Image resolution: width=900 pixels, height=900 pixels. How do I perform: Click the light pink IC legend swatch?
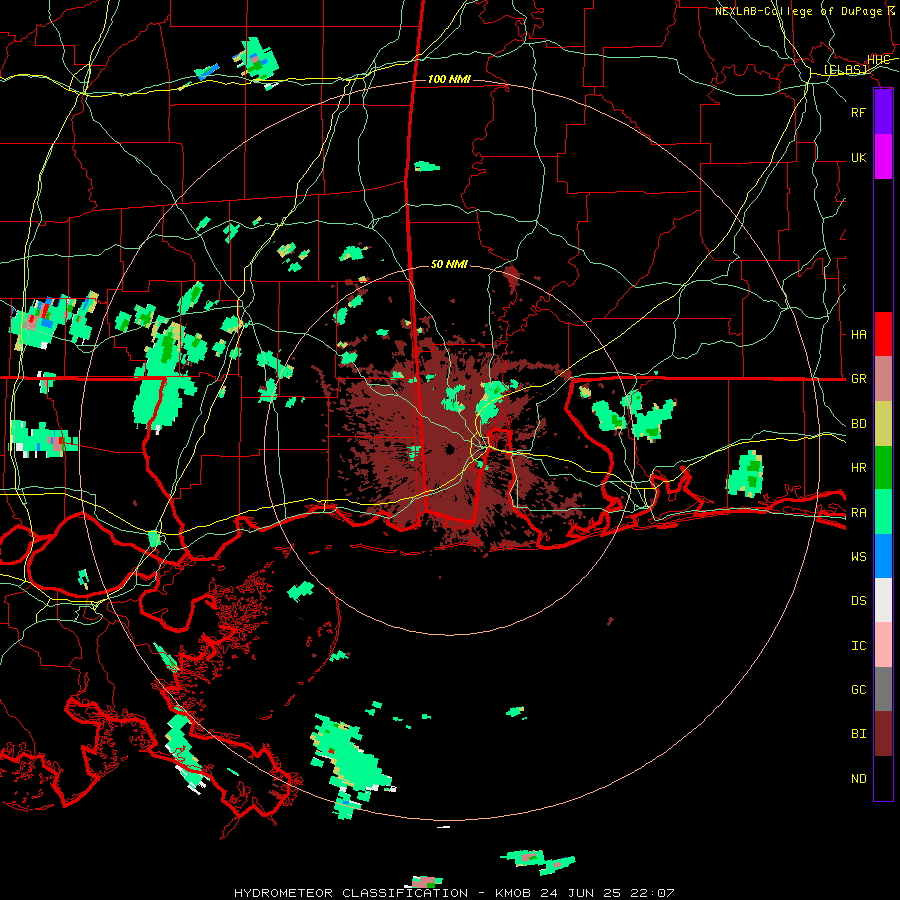883,645
